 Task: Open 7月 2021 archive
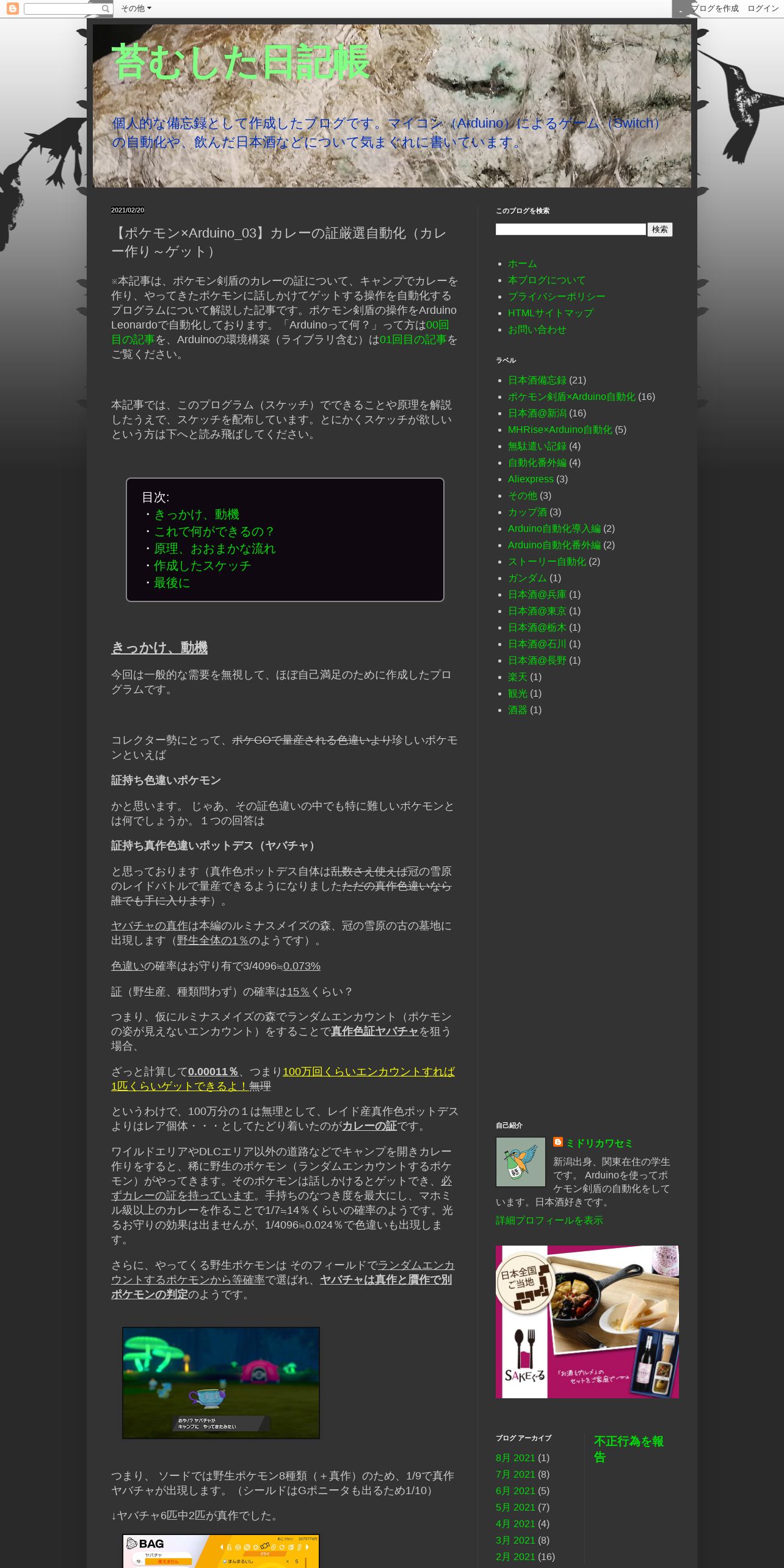[515, 1475]
